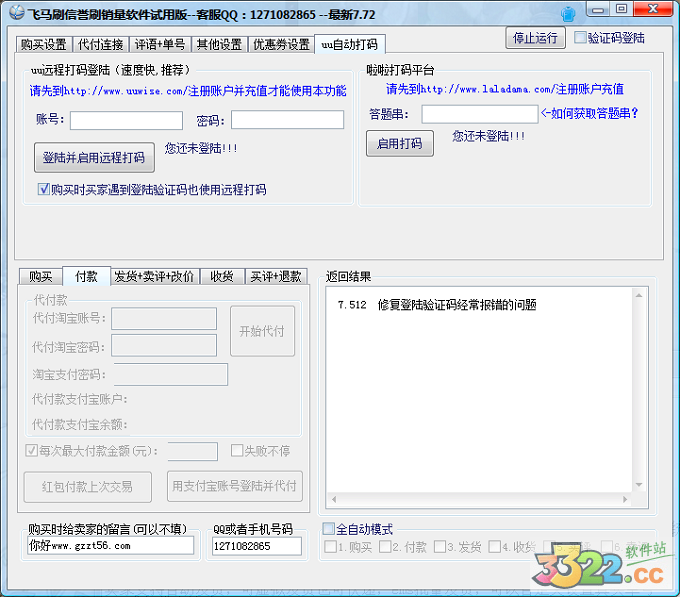Toggle 每次最大付款金额 checkbox

[31, 450]
